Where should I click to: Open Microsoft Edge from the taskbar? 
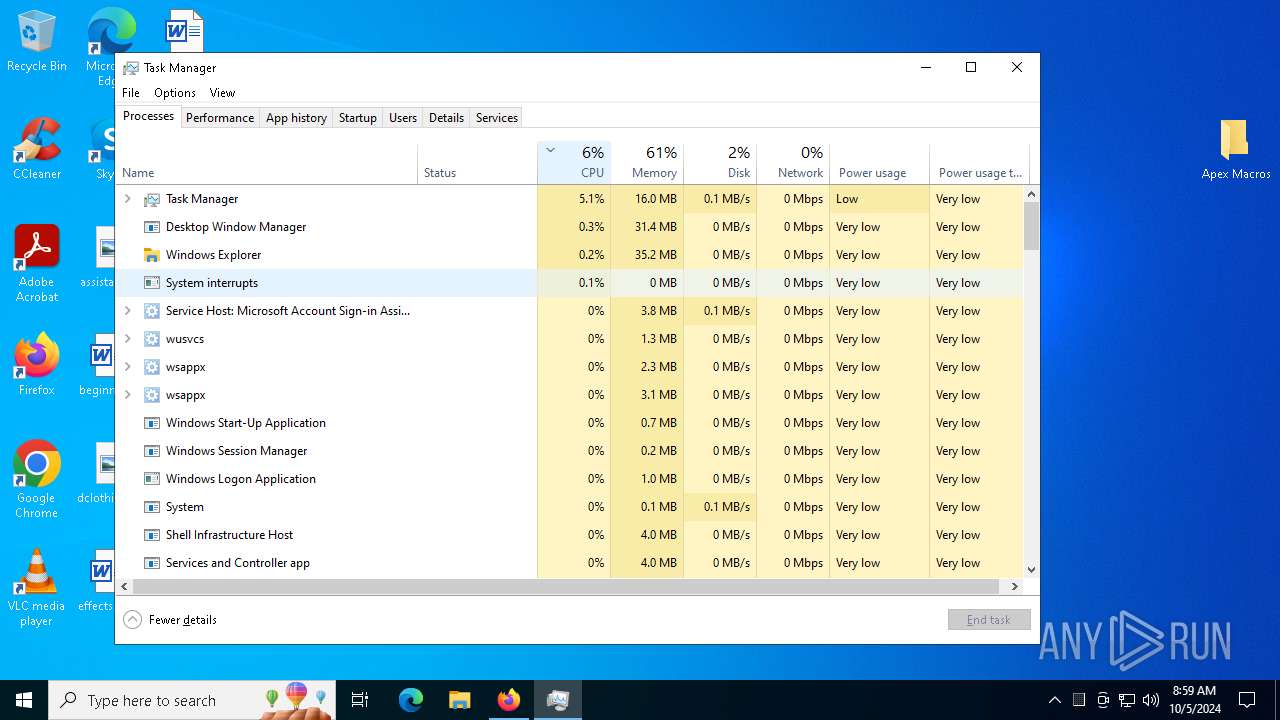(411, 700)
